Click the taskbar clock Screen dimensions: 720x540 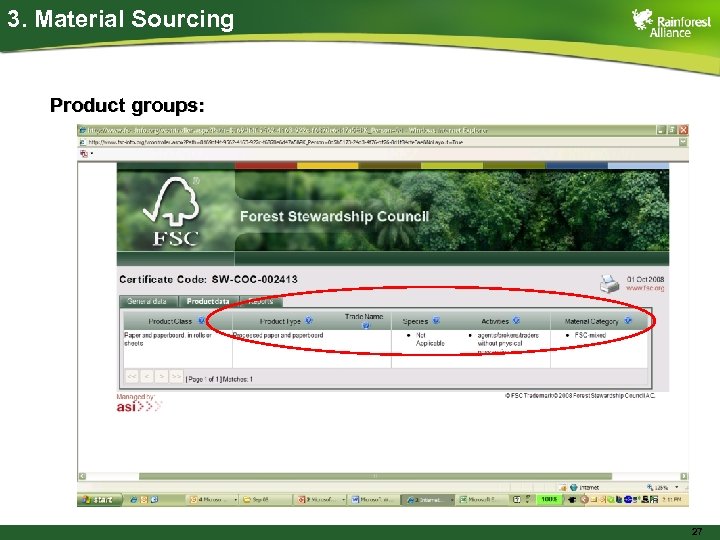pos(674,500)
